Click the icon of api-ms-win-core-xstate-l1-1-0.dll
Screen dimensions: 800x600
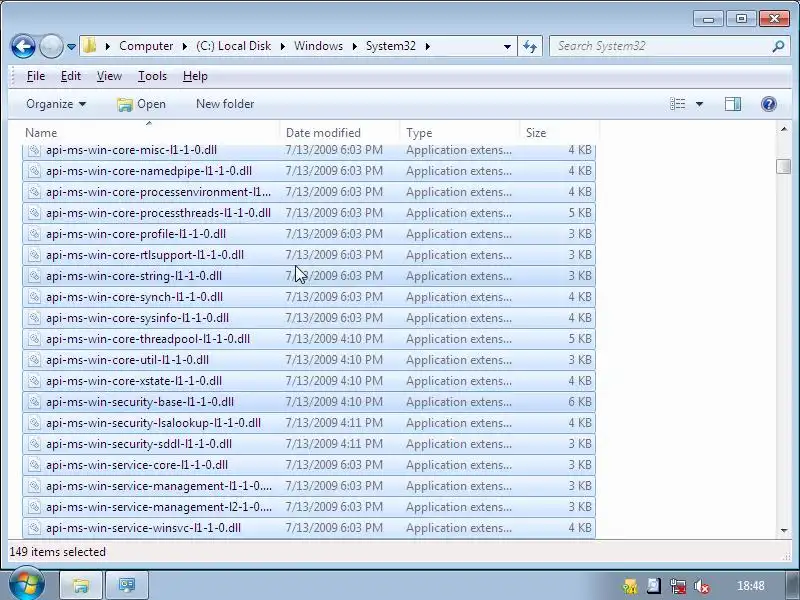tap(34, 381)
